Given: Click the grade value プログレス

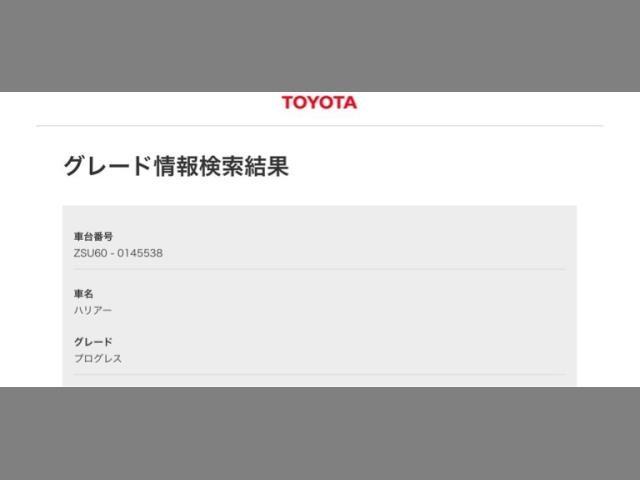Looking at the screenshot, I should coord(98,358).
